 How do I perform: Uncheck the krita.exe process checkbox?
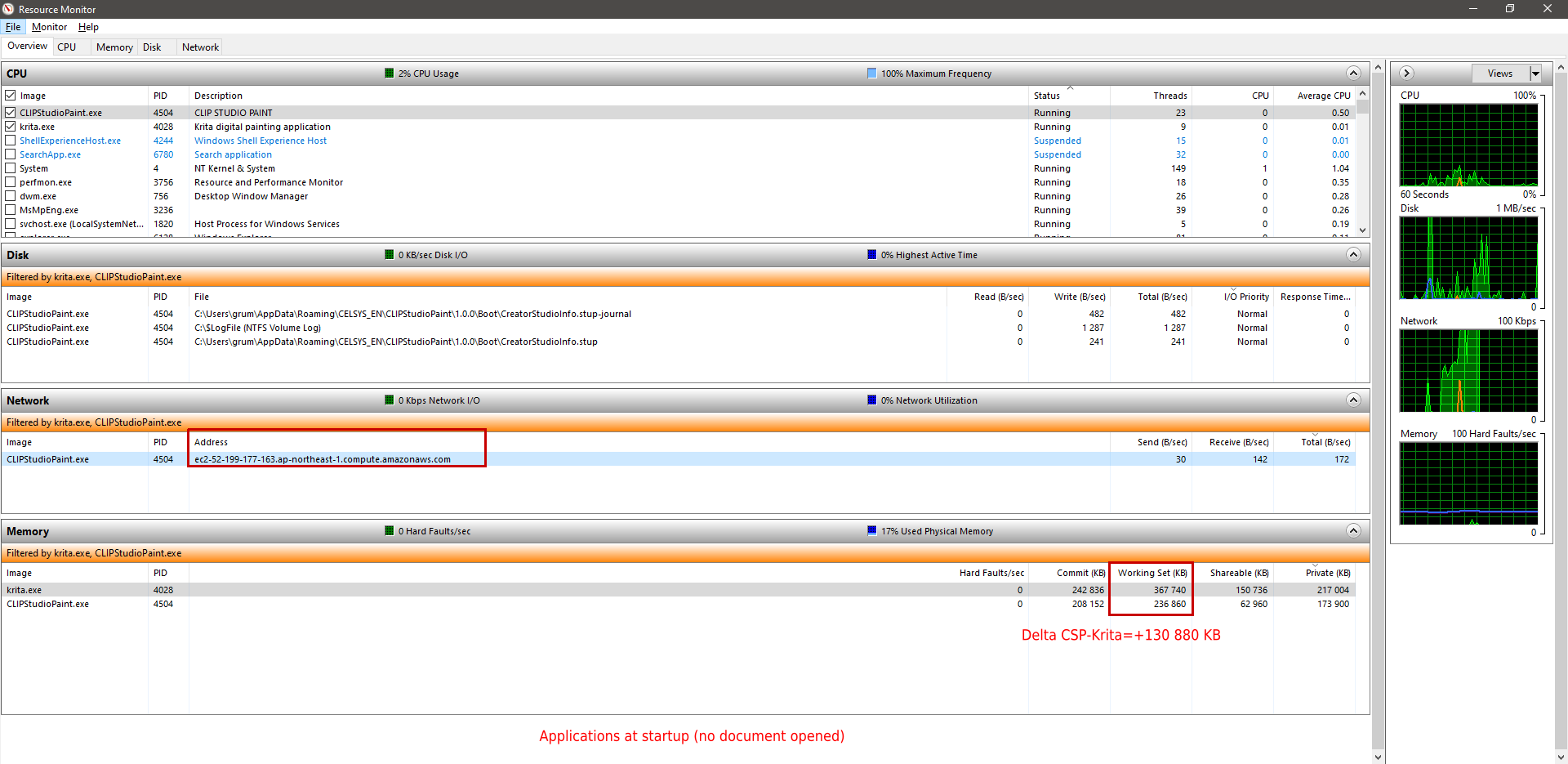[x=11, y=127]
